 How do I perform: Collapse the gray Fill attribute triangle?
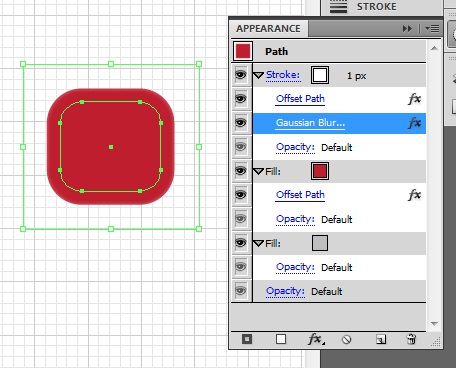click(259, 243)
